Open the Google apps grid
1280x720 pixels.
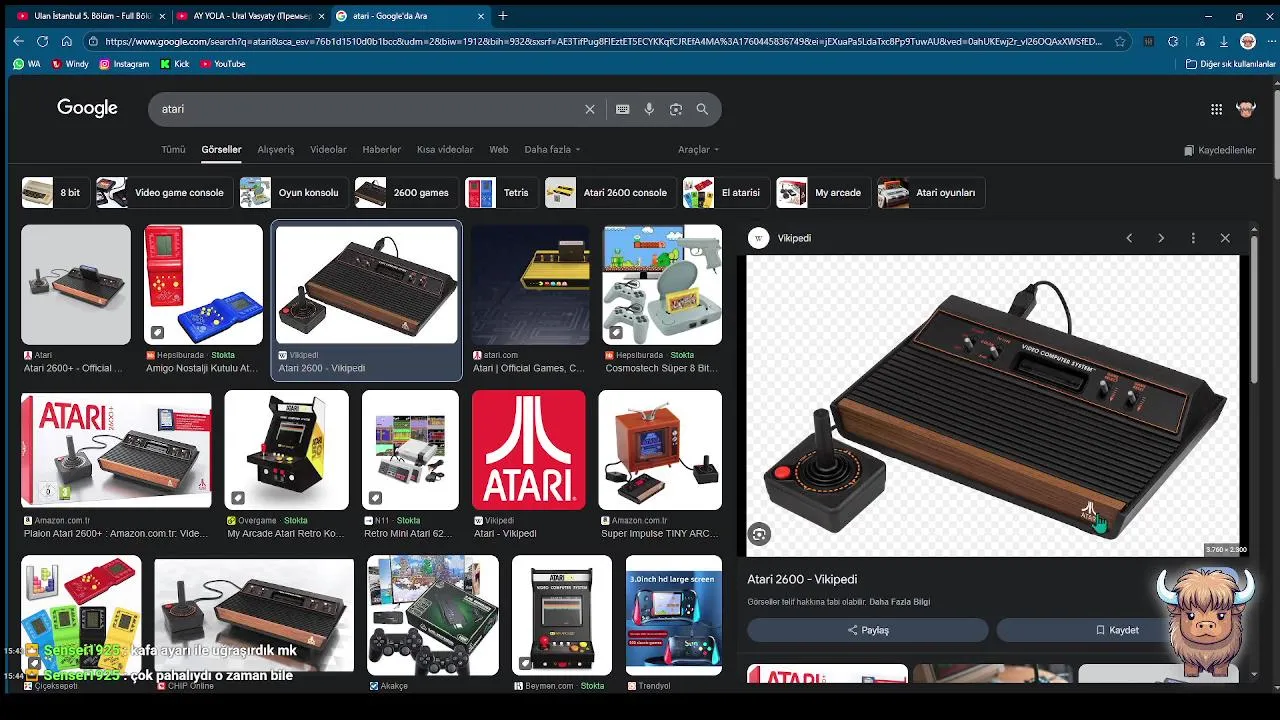point(1216,109)
